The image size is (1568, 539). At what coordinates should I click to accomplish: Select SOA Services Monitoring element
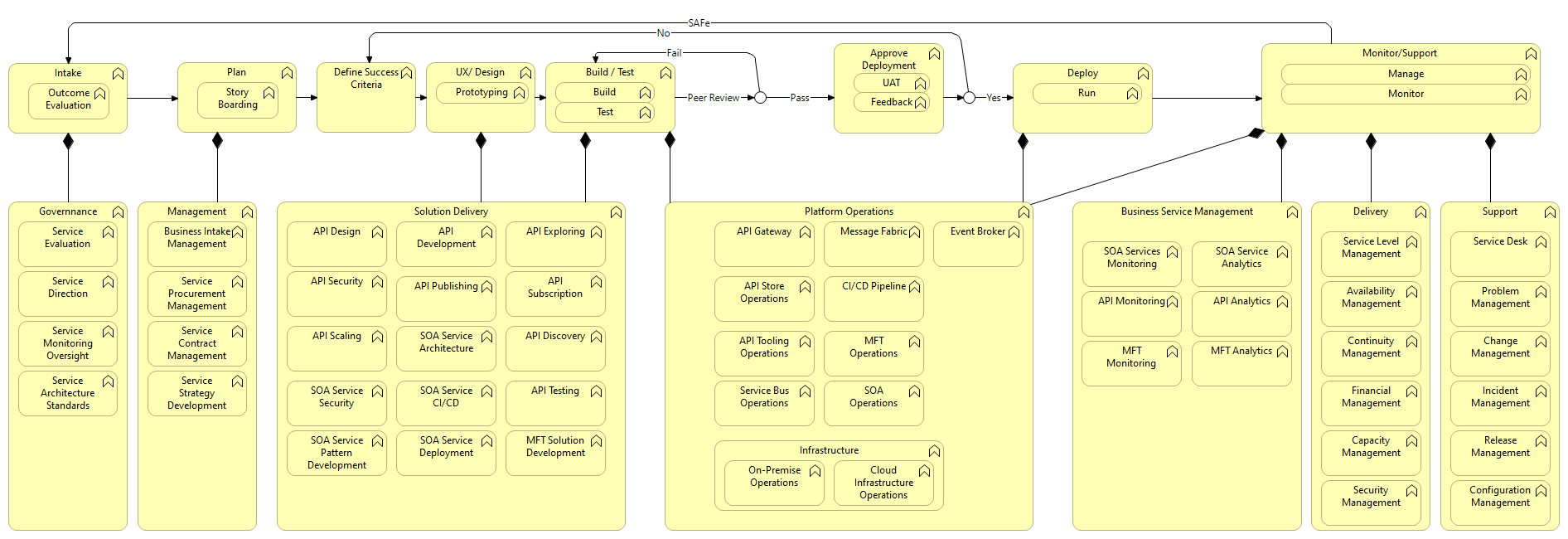click(x=1132, y=265)
